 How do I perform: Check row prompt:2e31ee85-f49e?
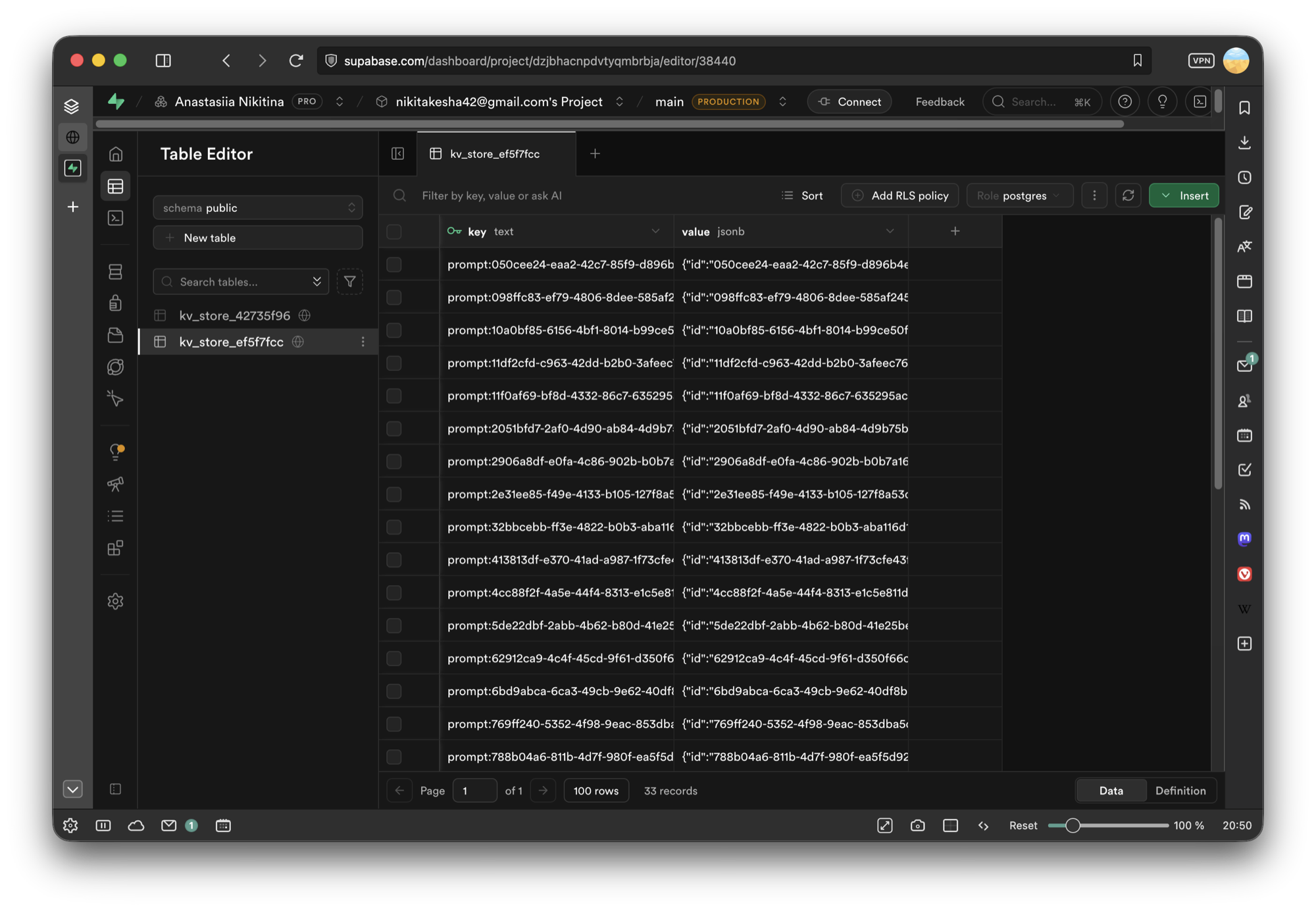(x=394, y=494)
